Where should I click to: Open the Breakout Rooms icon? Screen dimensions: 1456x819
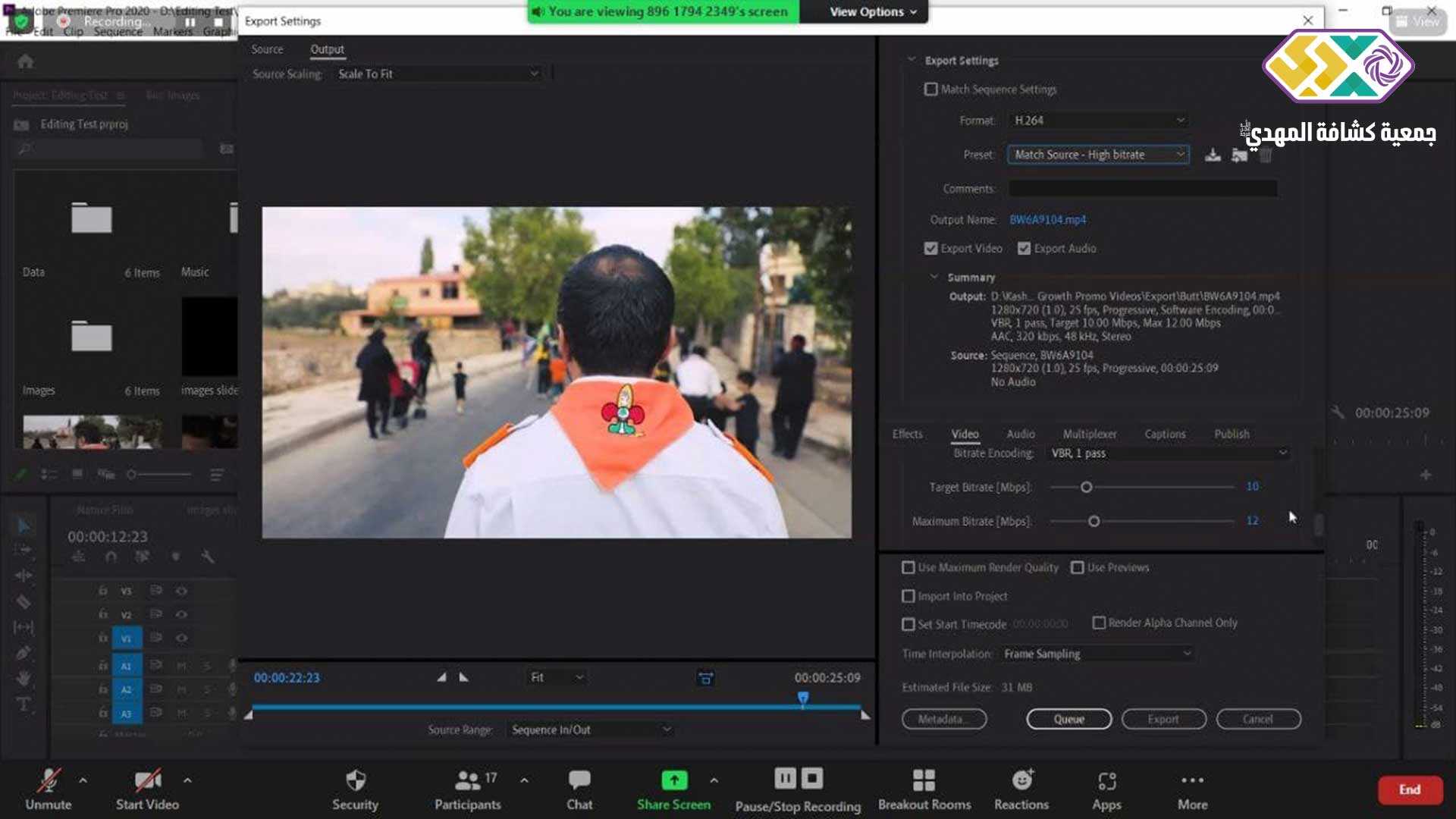click(924, 780)
